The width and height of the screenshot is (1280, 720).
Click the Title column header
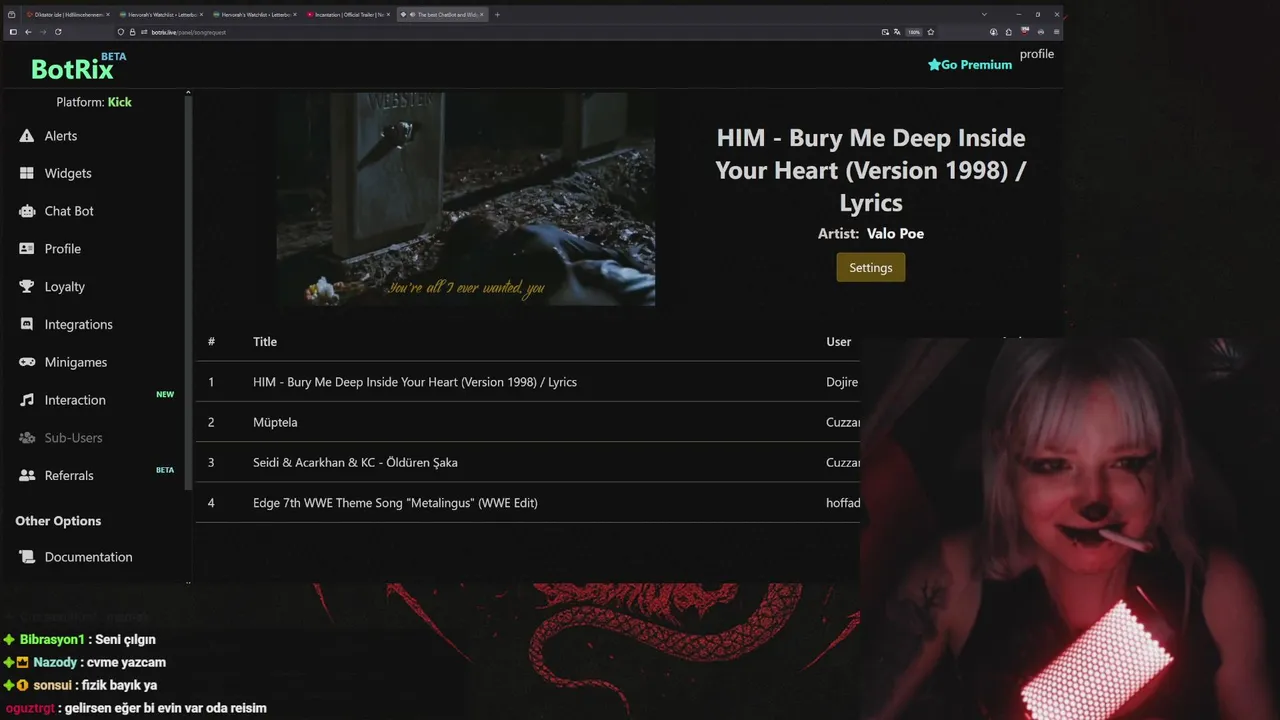point(265,342)
